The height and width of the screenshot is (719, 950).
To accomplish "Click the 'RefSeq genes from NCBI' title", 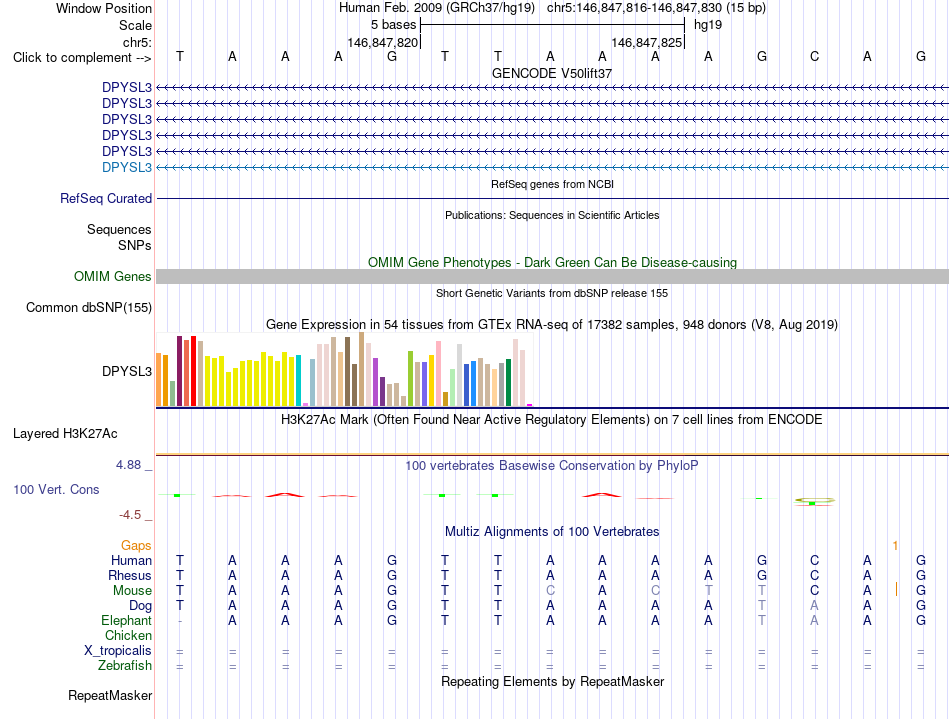I will [552, 184].
